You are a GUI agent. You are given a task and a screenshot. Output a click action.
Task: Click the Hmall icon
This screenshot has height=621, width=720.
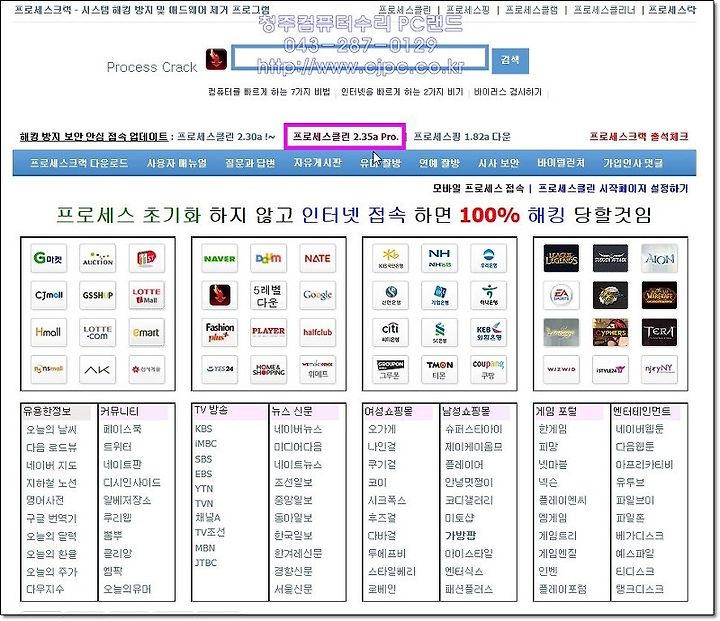tap(48, 332)
